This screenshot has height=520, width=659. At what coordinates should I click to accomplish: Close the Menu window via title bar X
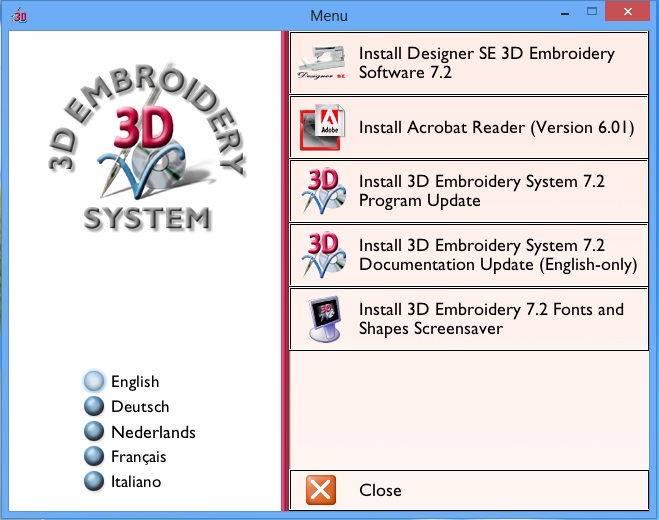pyautogui.click(x=628, y=11)
